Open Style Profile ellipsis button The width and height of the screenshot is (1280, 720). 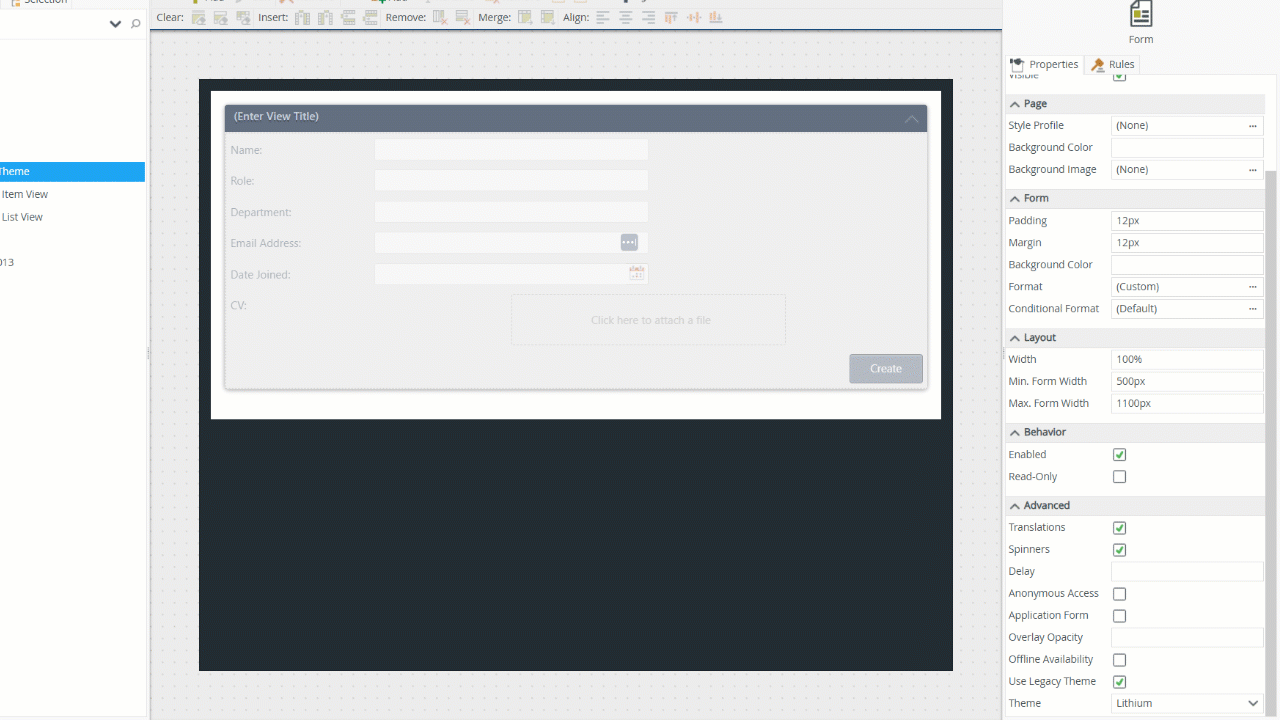coord(1252,126)
